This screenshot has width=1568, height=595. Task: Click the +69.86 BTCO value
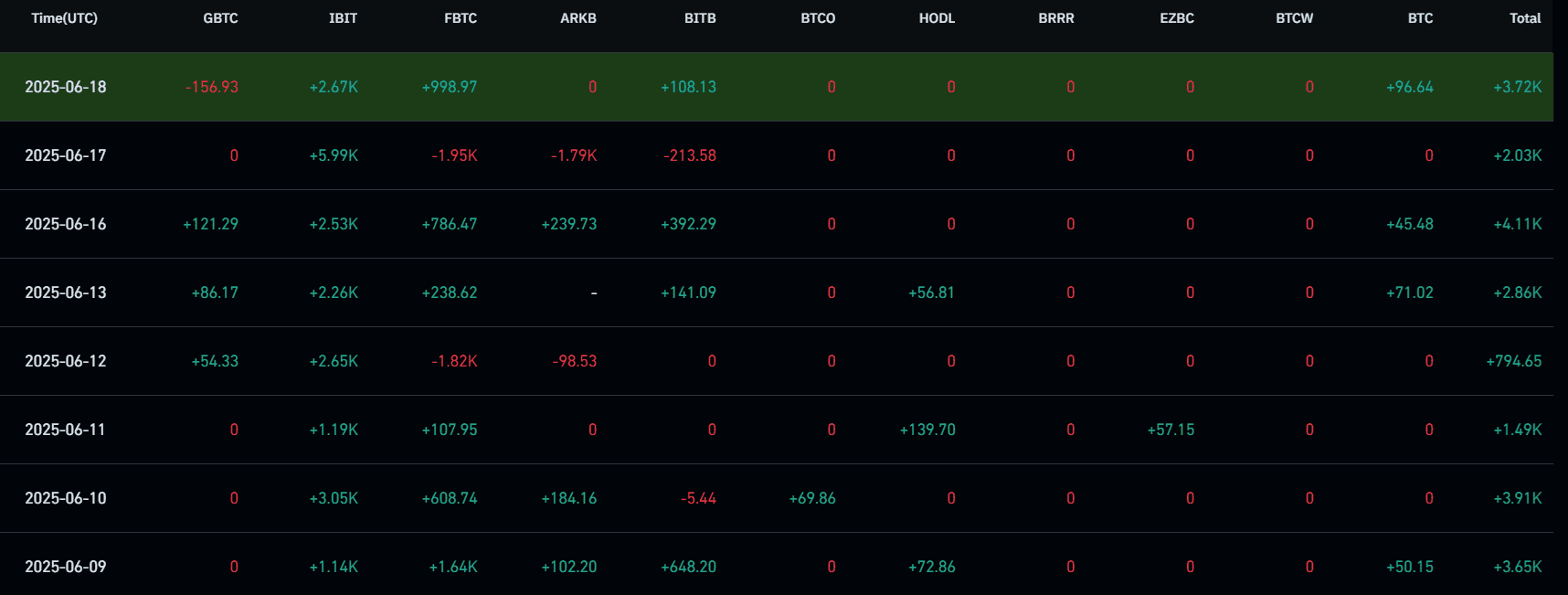812,498
